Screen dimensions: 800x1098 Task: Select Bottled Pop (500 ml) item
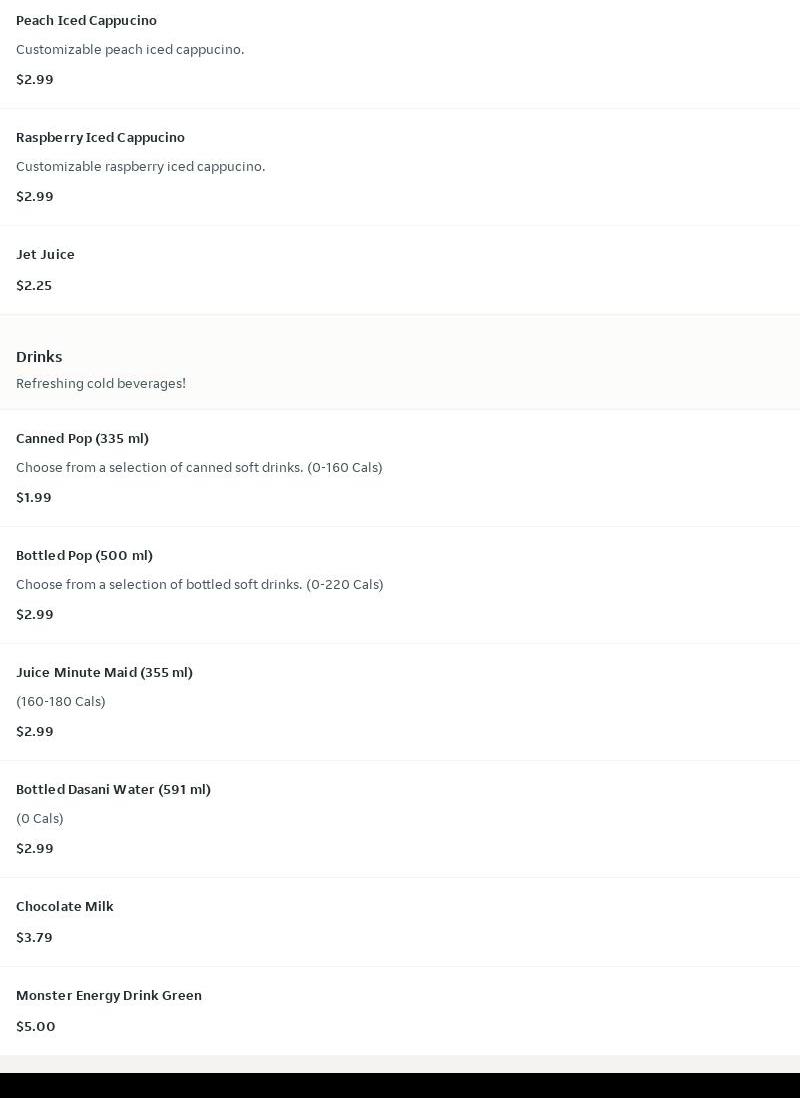click(400, 585)
